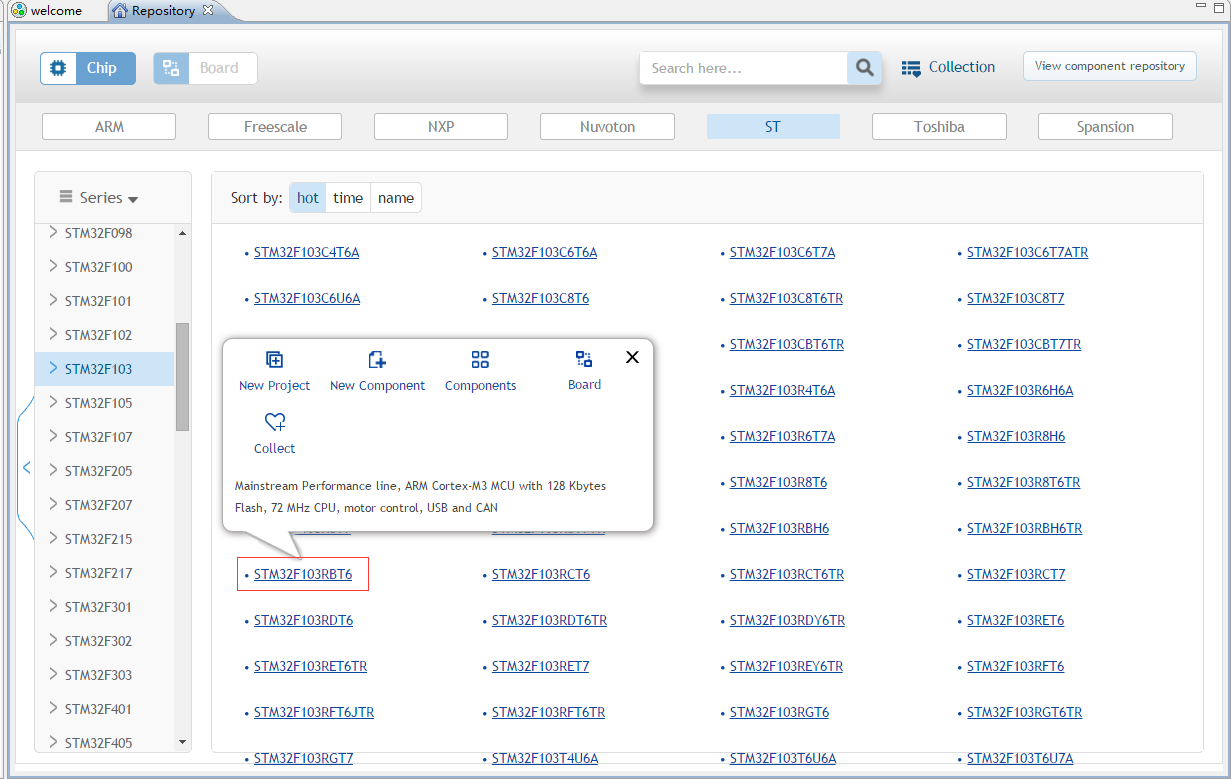Screen dimensions: 1231x779
Task: Click the Collect heart icon
Action: [x=275, y=423]
